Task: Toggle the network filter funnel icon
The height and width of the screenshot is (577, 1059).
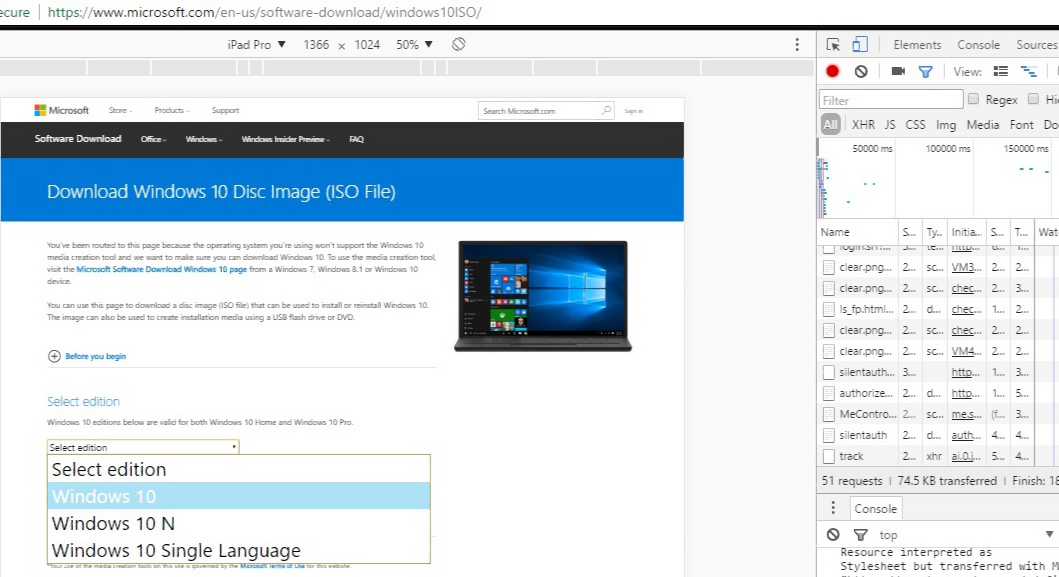Action: click(925, 71)
